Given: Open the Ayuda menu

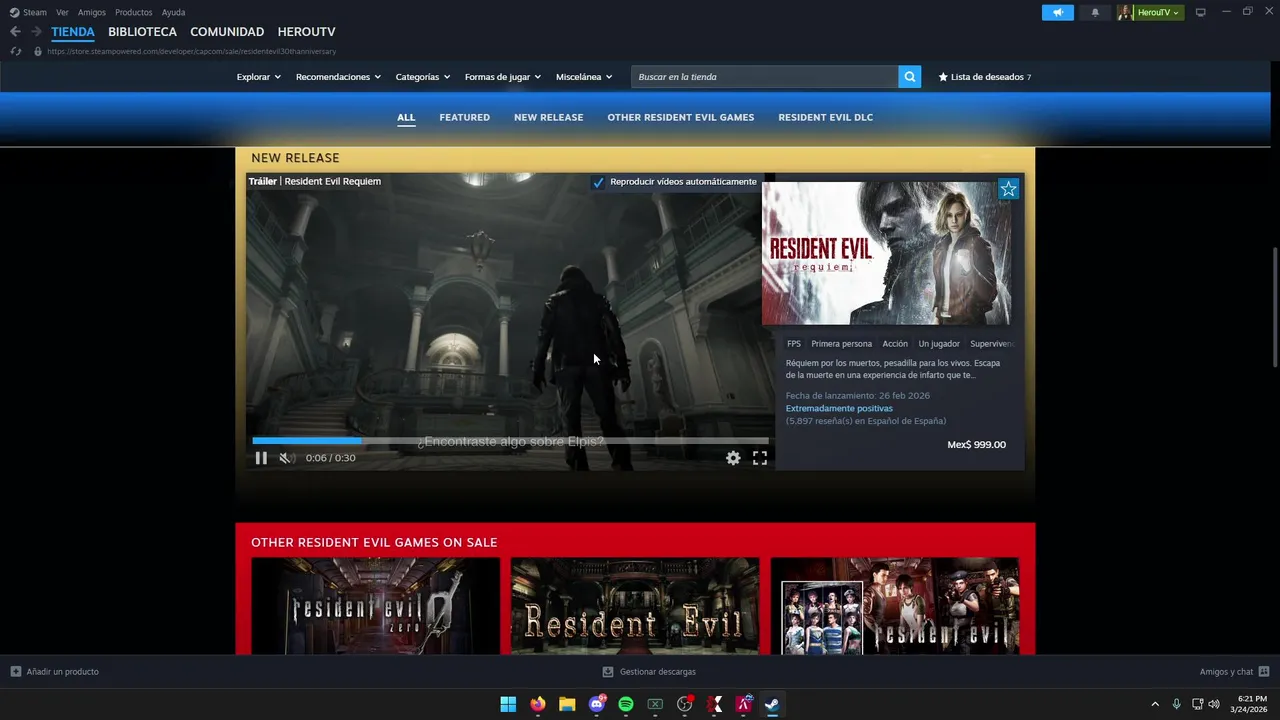Looking at the screenshot, I should (x=173, y=12).
